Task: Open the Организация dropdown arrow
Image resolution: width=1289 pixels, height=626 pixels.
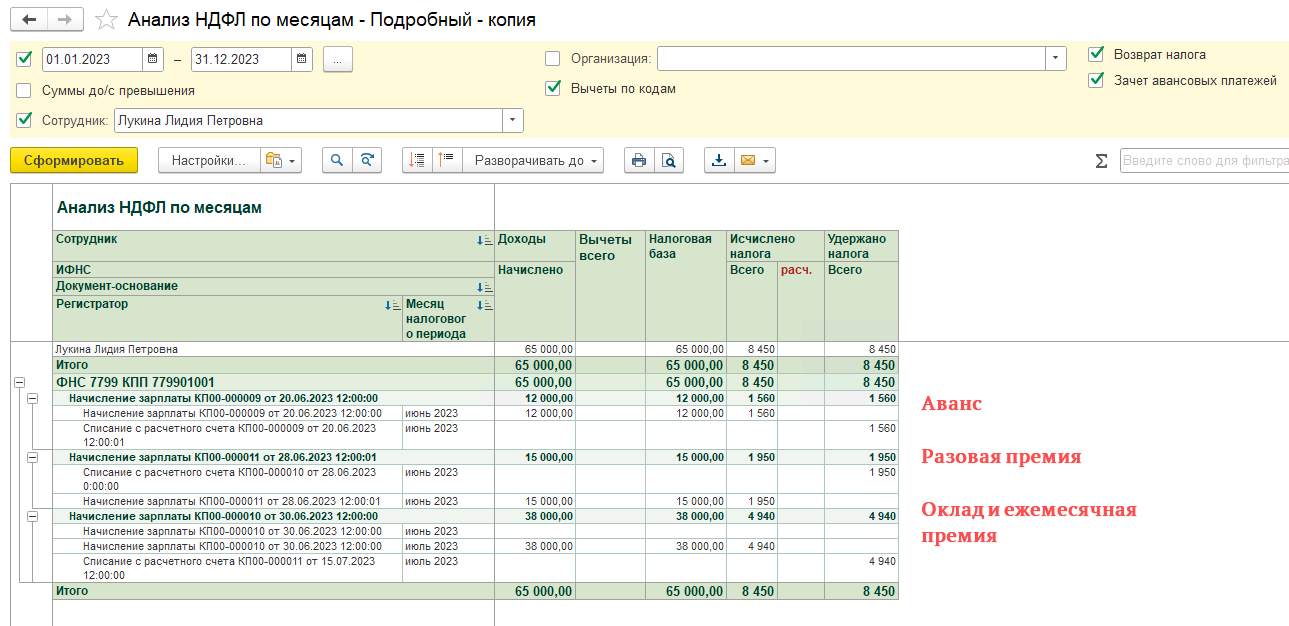Action: tap(1056, 58)
